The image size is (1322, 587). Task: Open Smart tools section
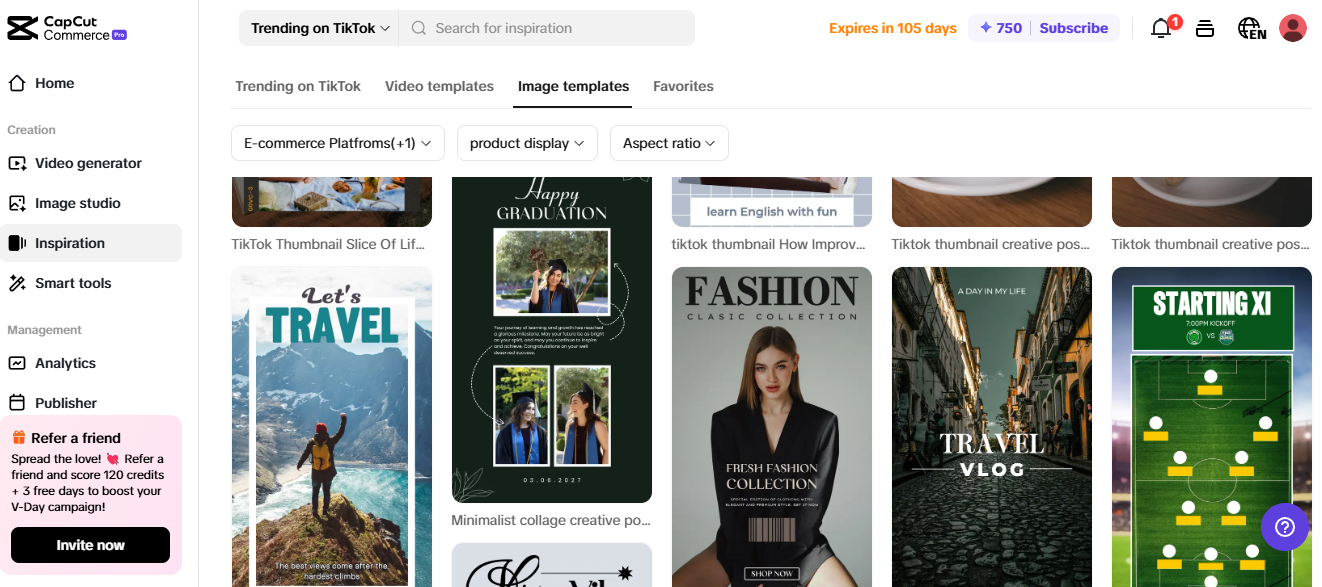pos(91,283)
